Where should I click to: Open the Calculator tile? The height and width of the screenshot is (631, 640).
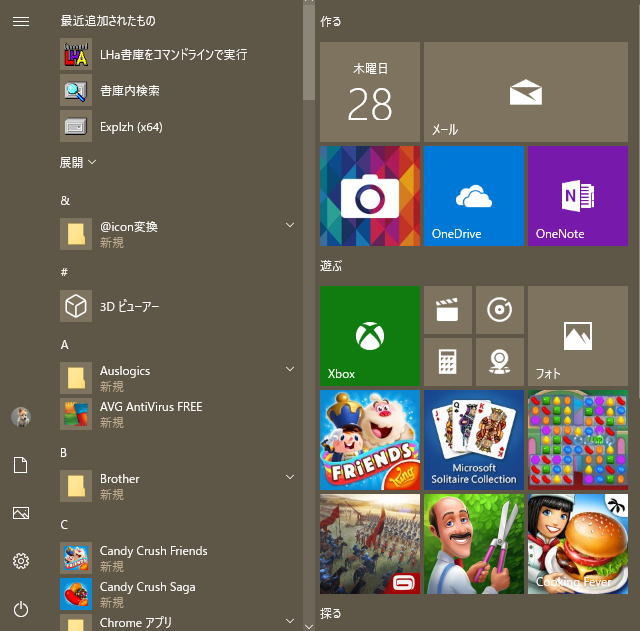click(448, 362)
